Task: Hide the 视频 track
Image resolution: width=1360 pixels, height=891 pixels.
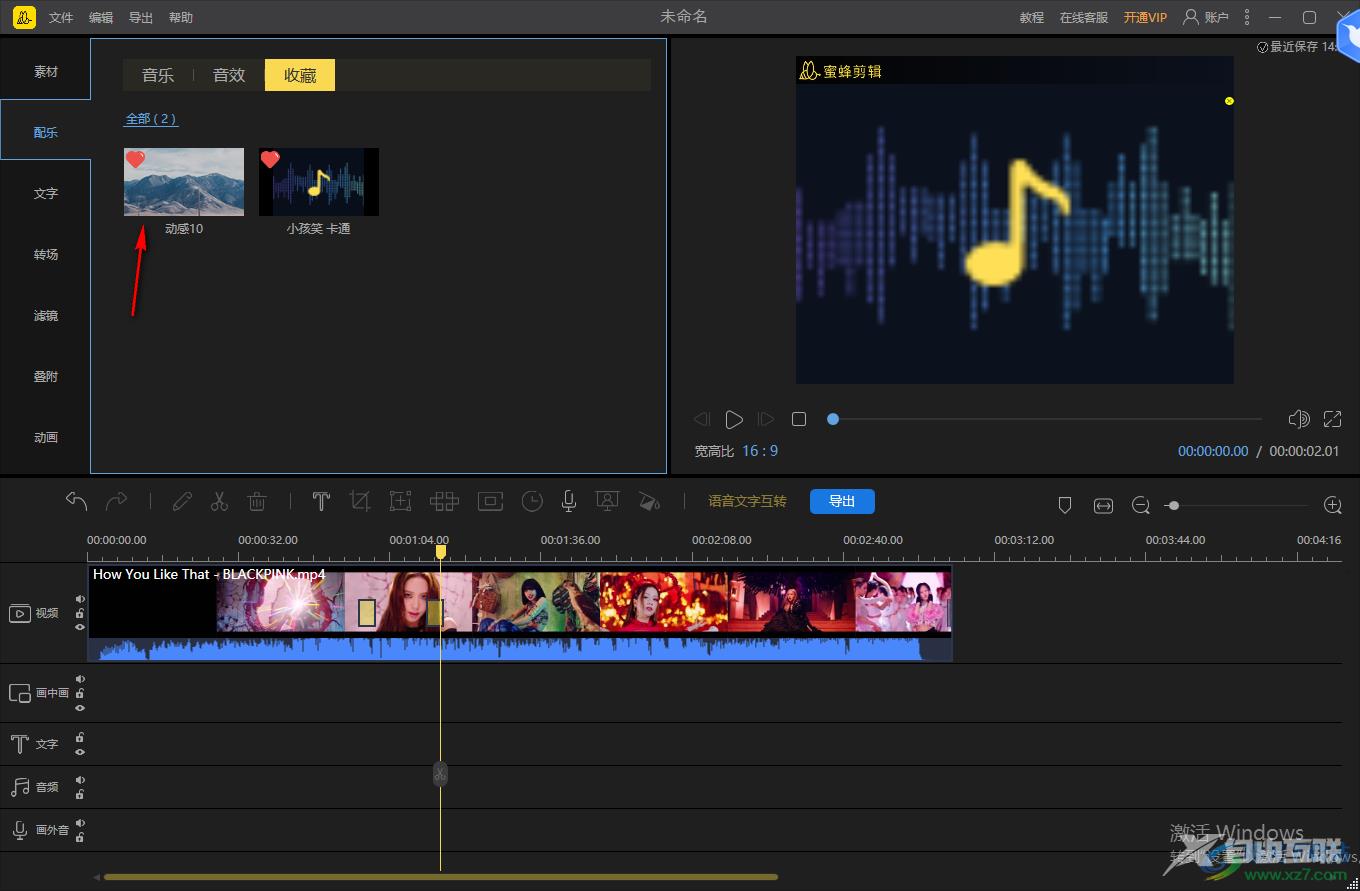Action: (x=80, y=627)
